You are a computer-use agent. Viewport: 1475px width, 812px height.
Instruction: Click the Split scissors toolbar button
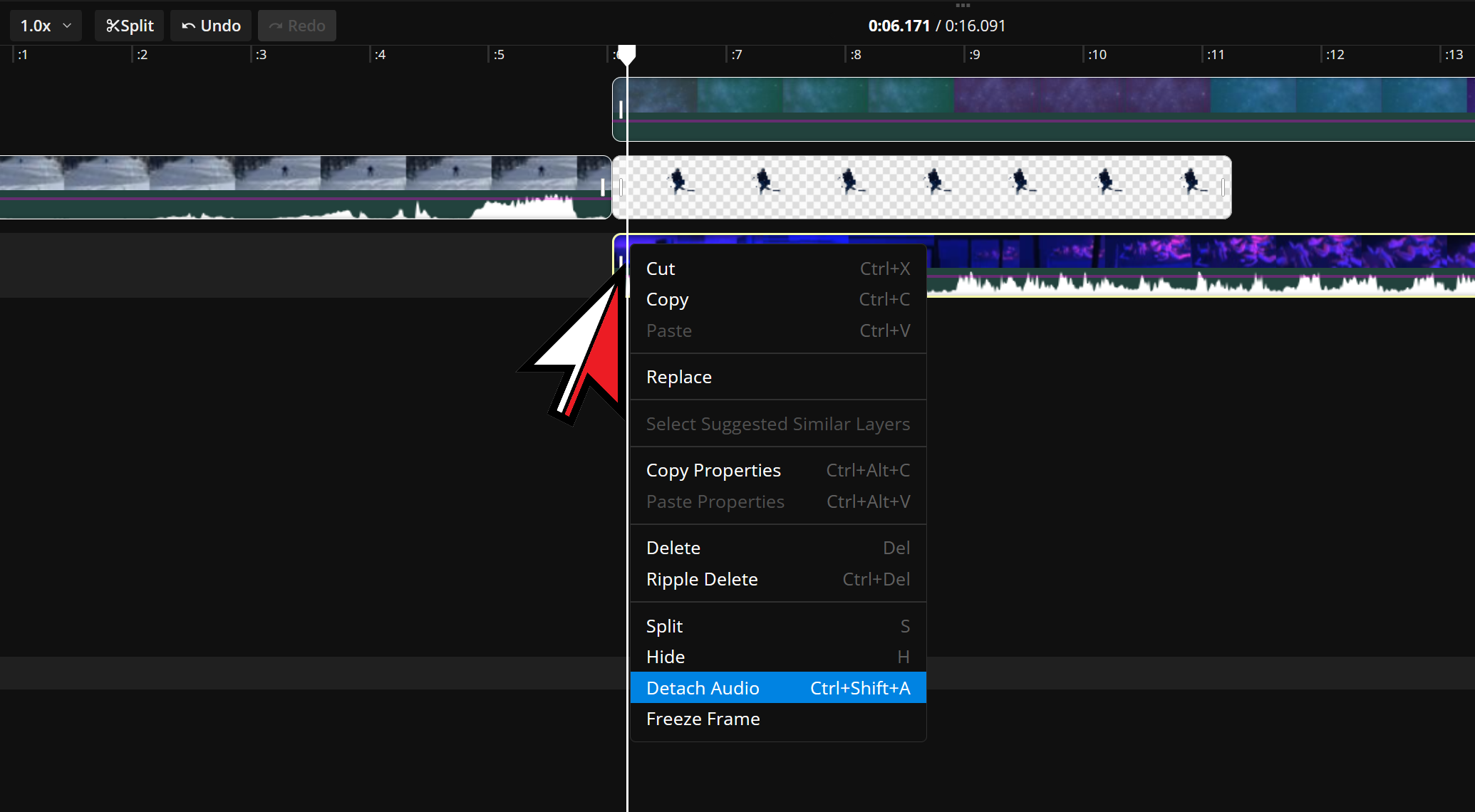(130, 26)
